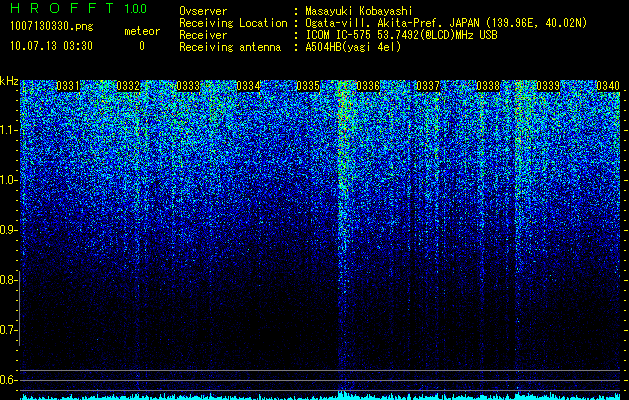Screen dimensions: 629x400
Task: Click the Receiving Location label
Action: pos(233,23)
